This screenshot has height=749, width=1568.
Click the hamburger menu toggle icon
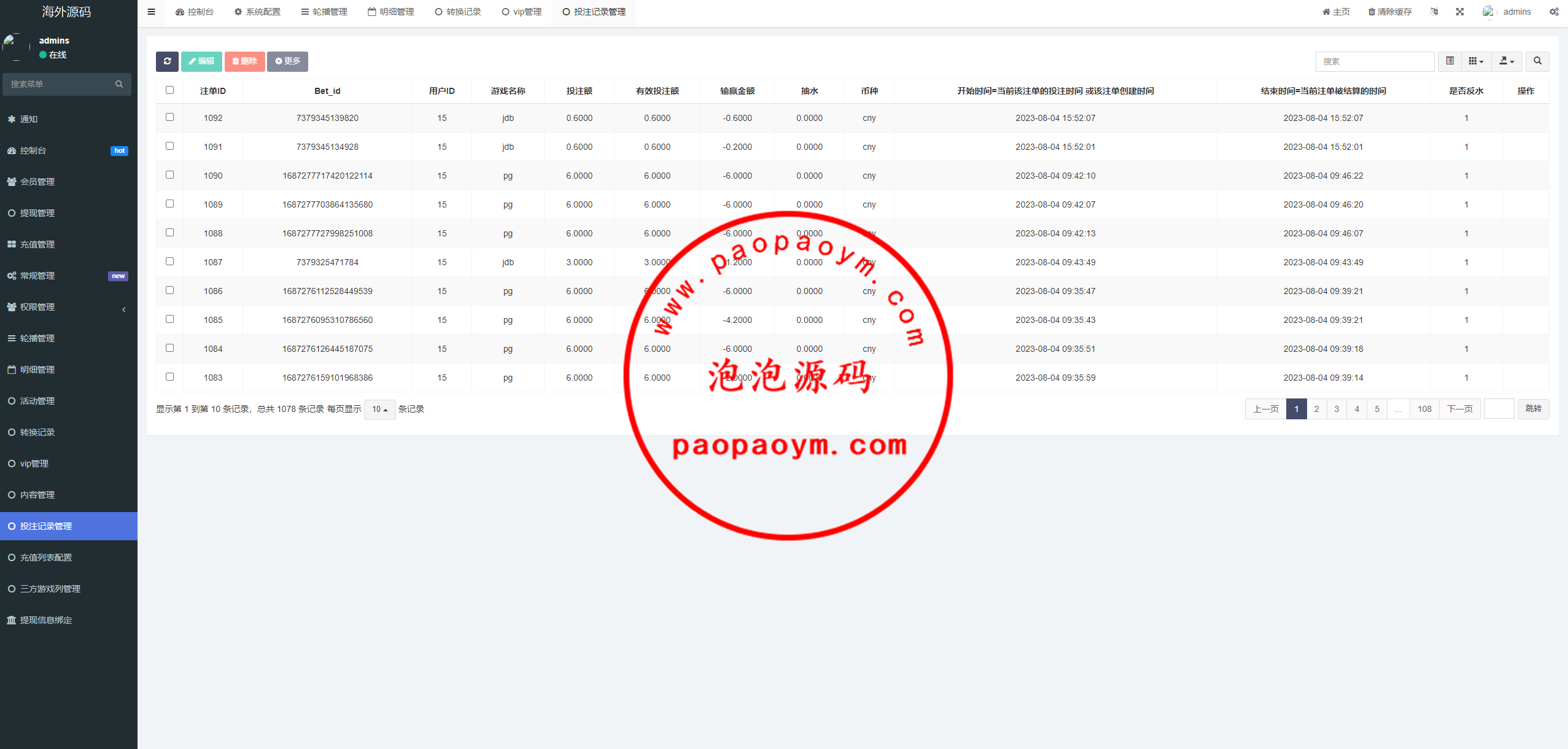point(151,12)
